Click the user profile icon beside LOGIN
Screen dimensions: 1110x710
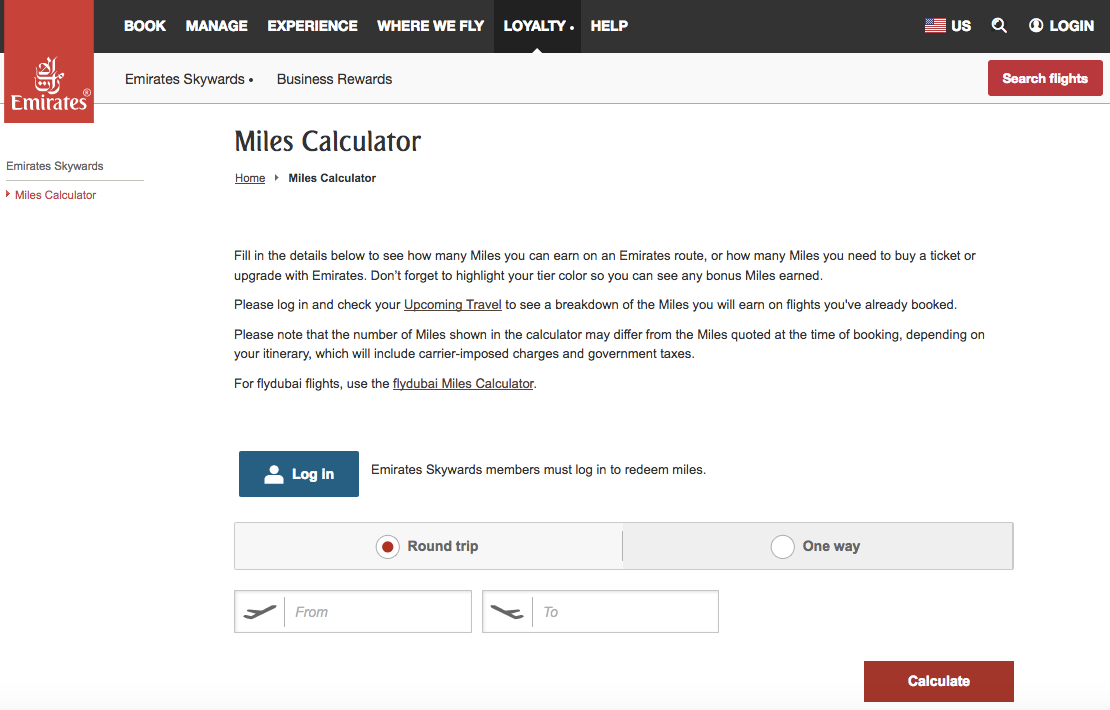[x=1036, y=26]
